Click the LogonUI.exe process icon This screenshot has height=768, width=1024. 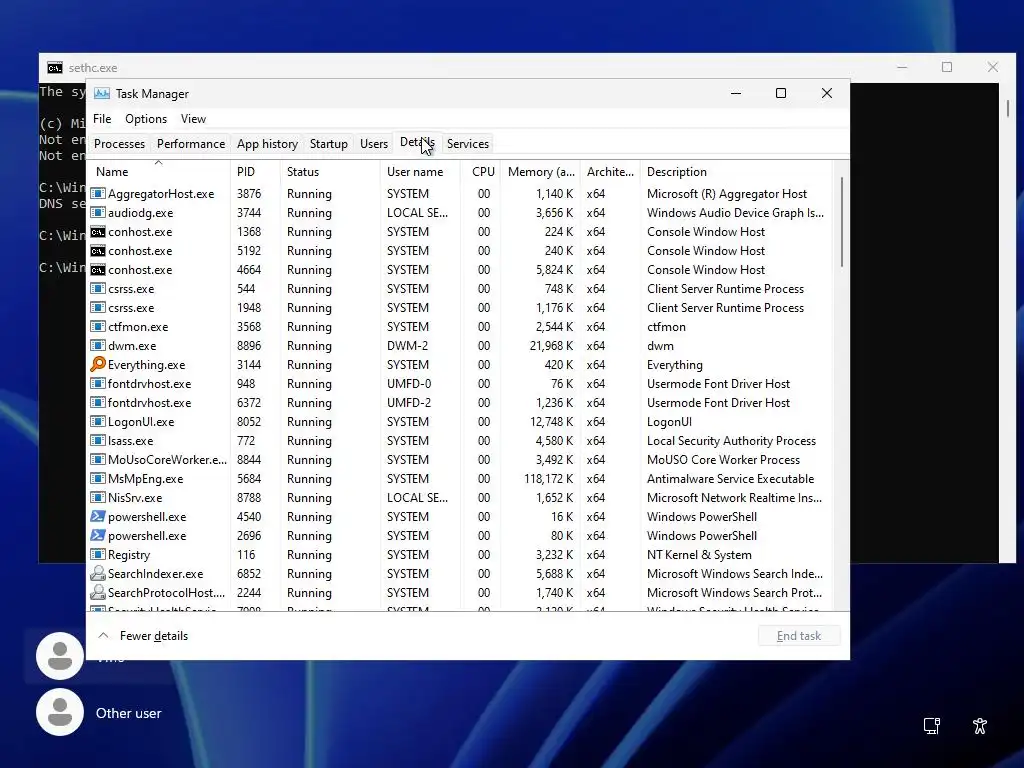click(98, 422)
